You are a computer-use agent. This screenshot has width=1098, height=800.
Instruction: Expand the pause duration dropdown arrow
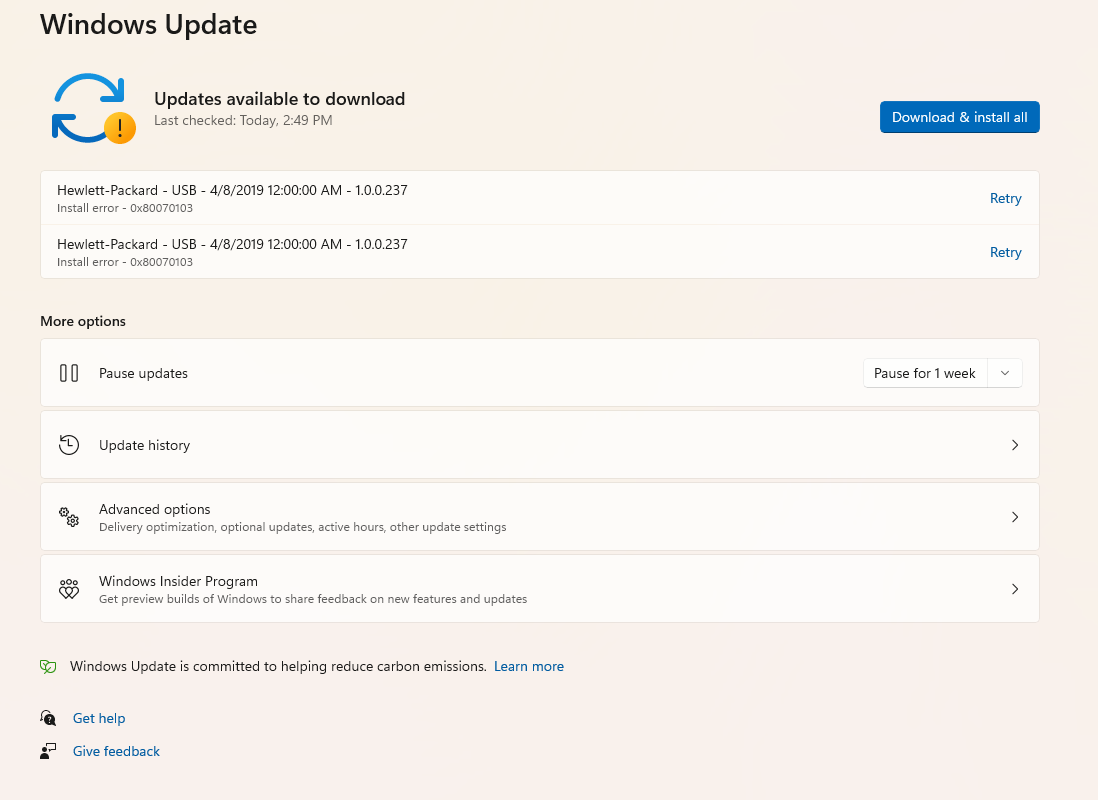point(1005,373)
